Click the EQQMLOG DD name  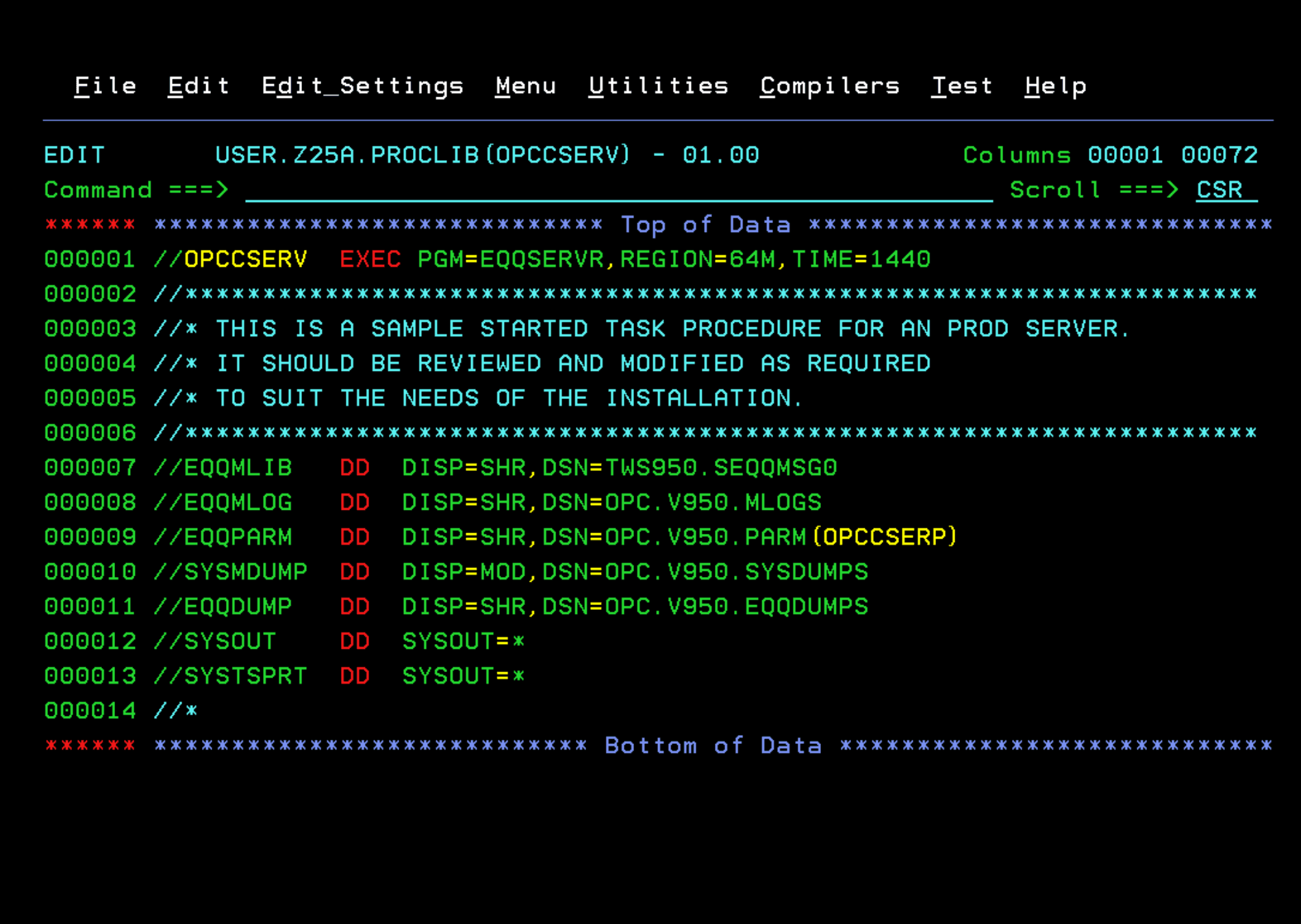point(238,502)
